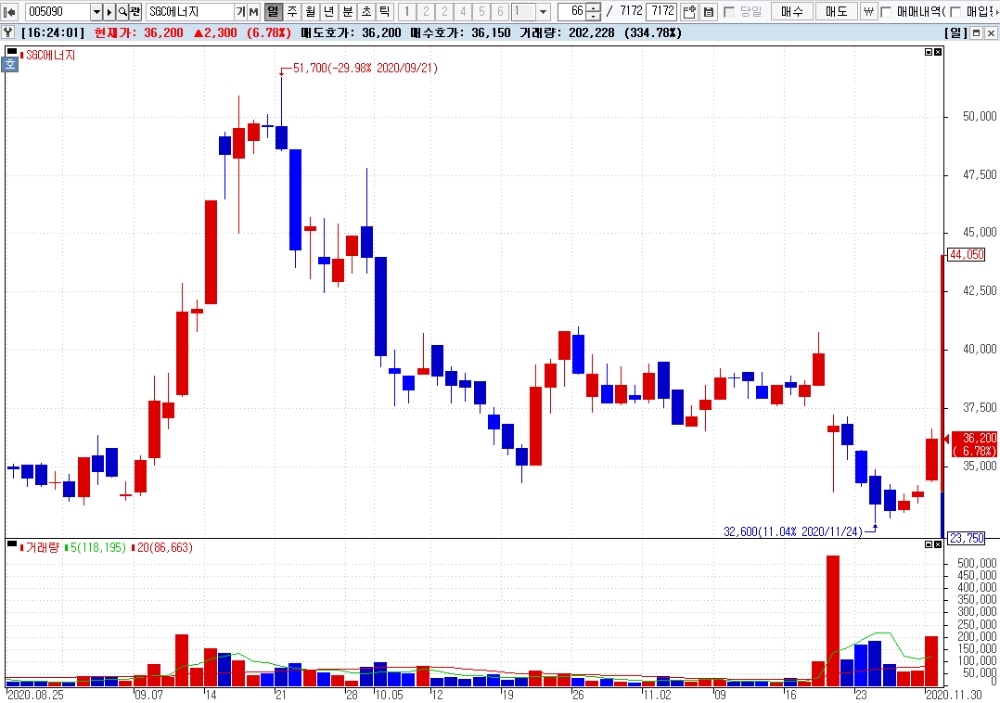Click the save chart disk icon
This screenshot has height=703, width=1000.
click(x=708, y=11)
